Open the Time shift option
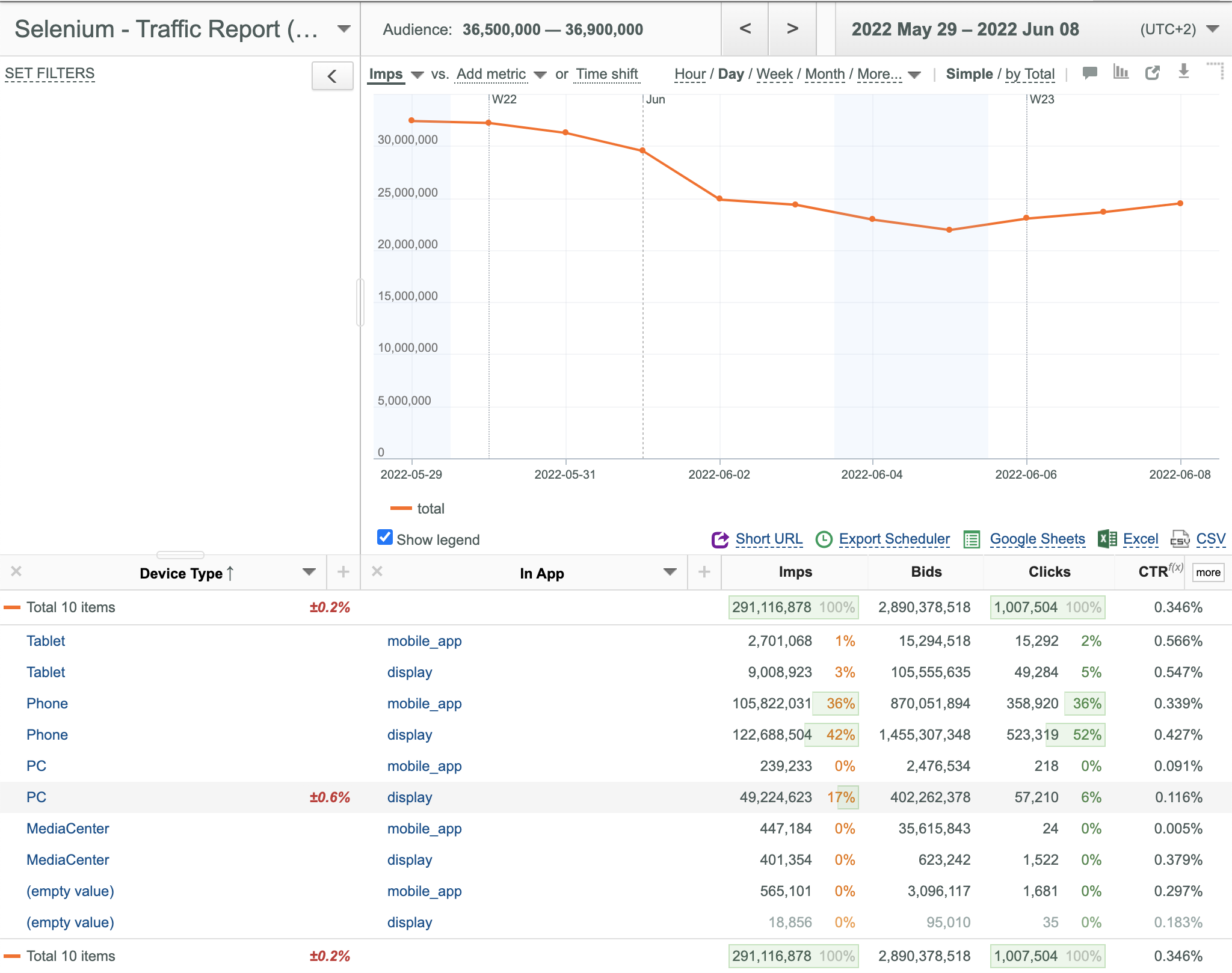Image resolution: width=1232 pixels, height=973 pixels. 607,74
